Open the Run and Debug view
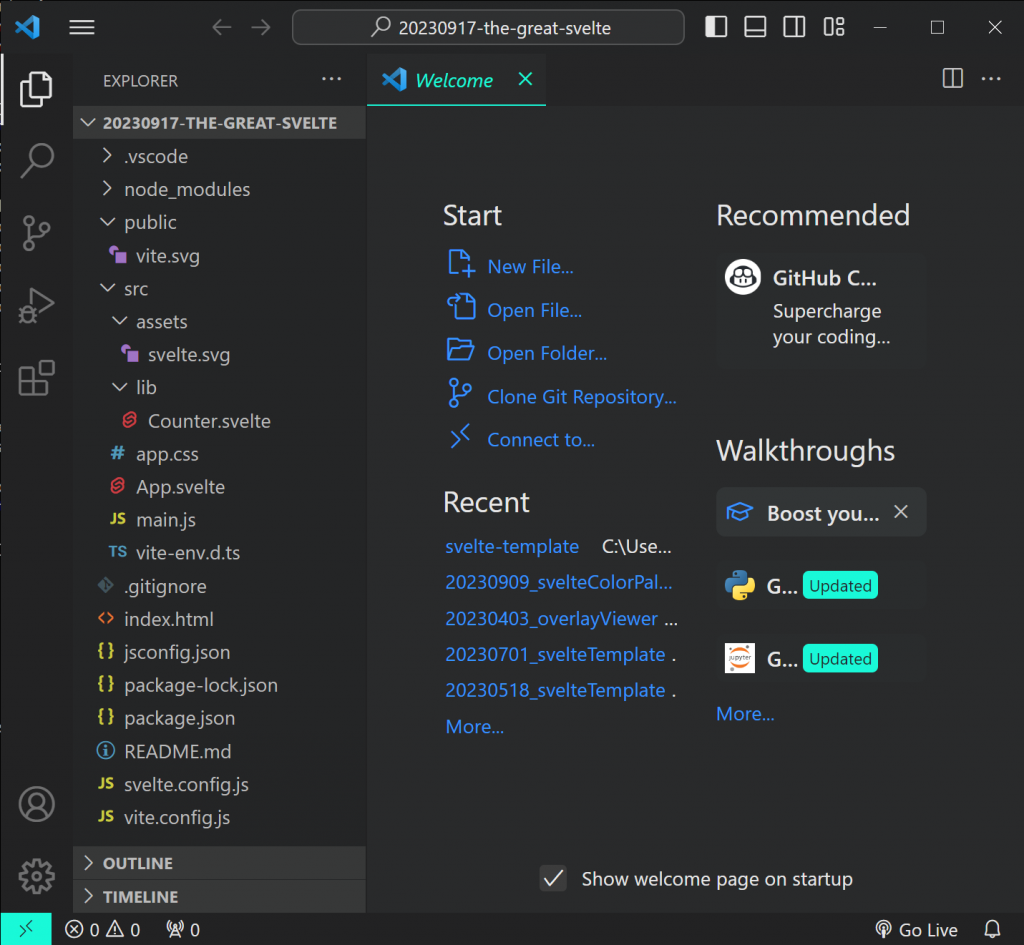Image resolution: width=1024 pixels, height=945 pixels. tap(36, 305)
